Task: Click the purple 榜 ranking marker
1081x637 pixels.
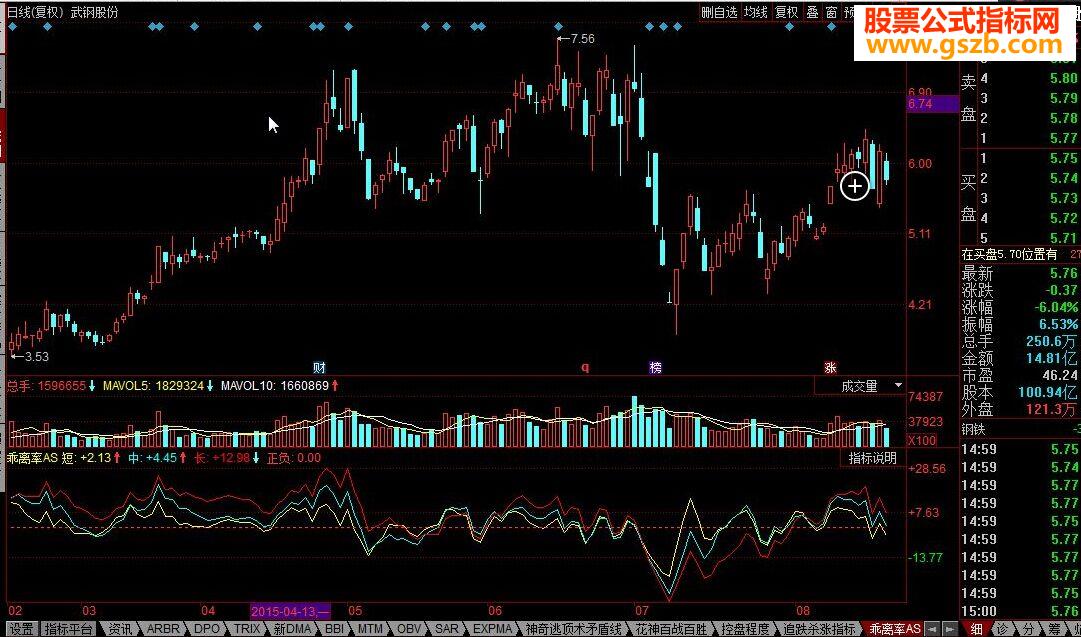Action: pos(655,367)
